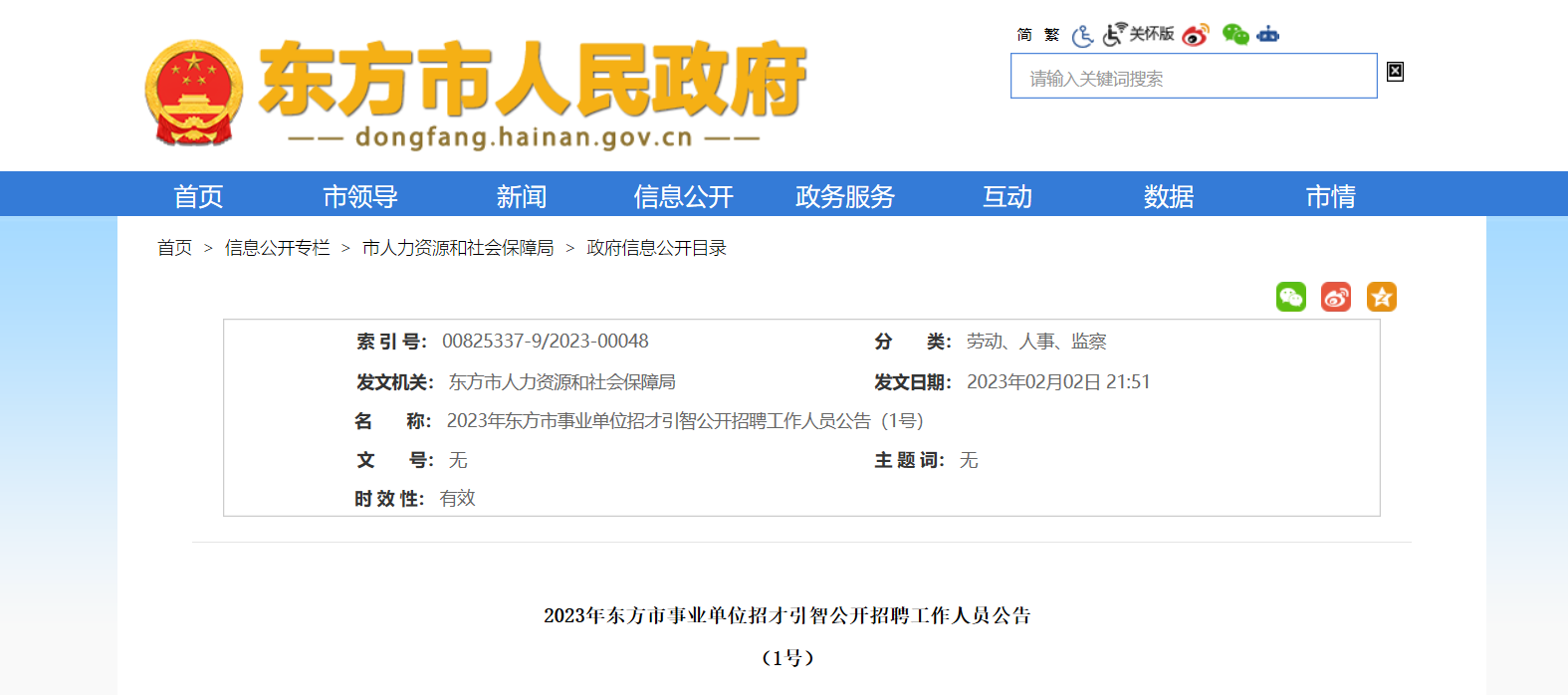Open the 首页 navigation tab
The image size is (1568, 695).
click(x=198, y=196)
